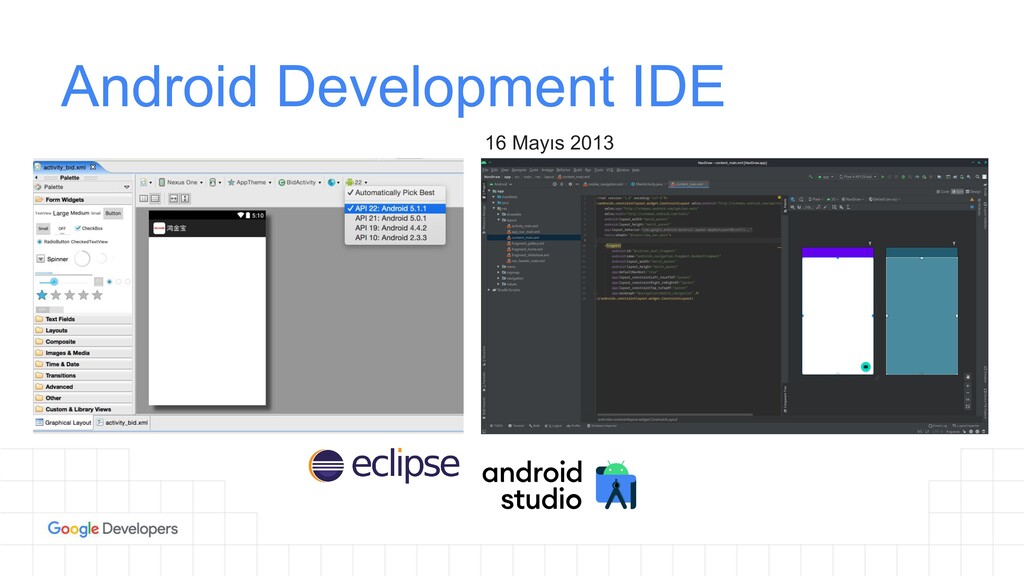The height and width of the screenshot is (576, 1024).
Task: Select the Large text widget in palette
Action: (61, 213)
